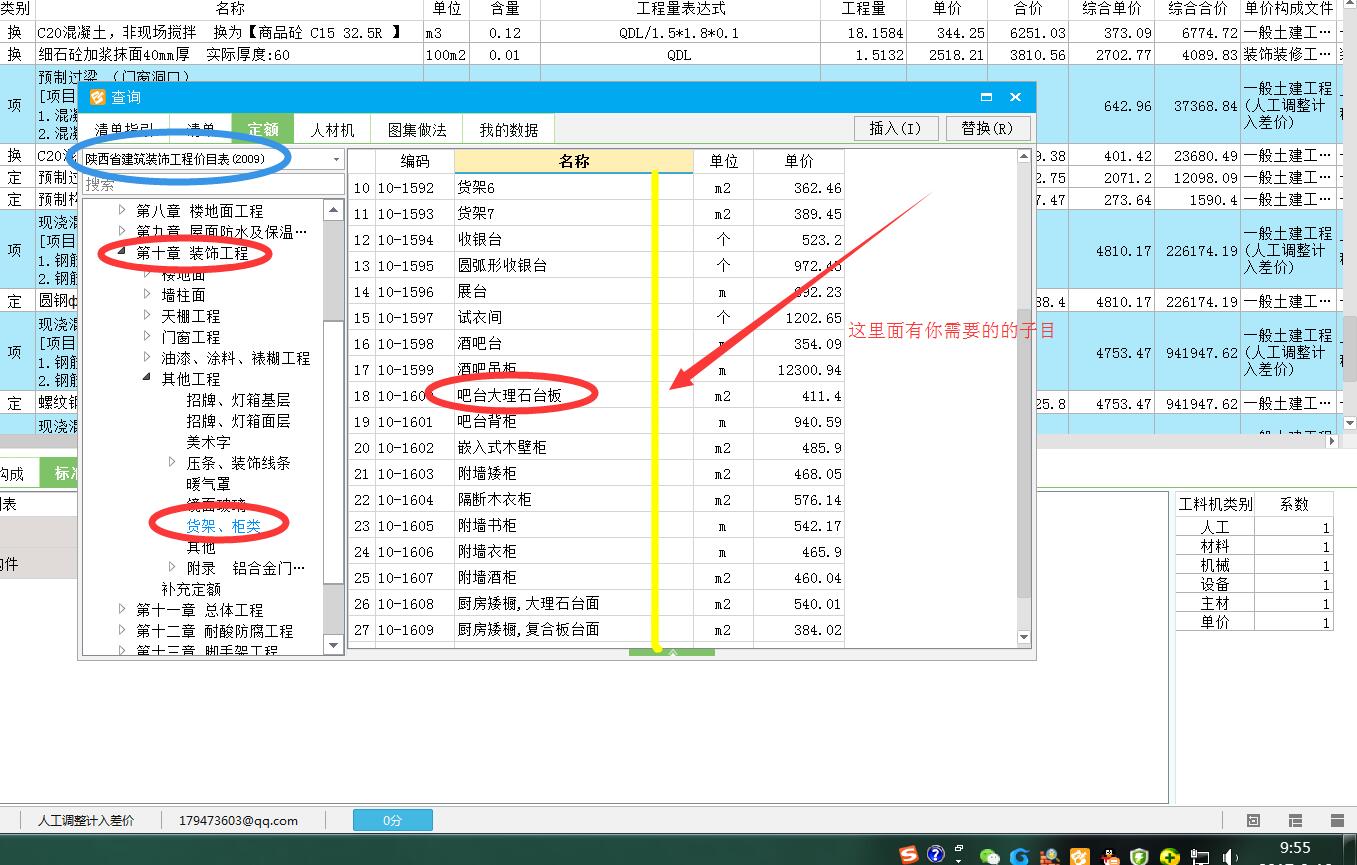Click the green collapse handle below results

click(672, 652)
